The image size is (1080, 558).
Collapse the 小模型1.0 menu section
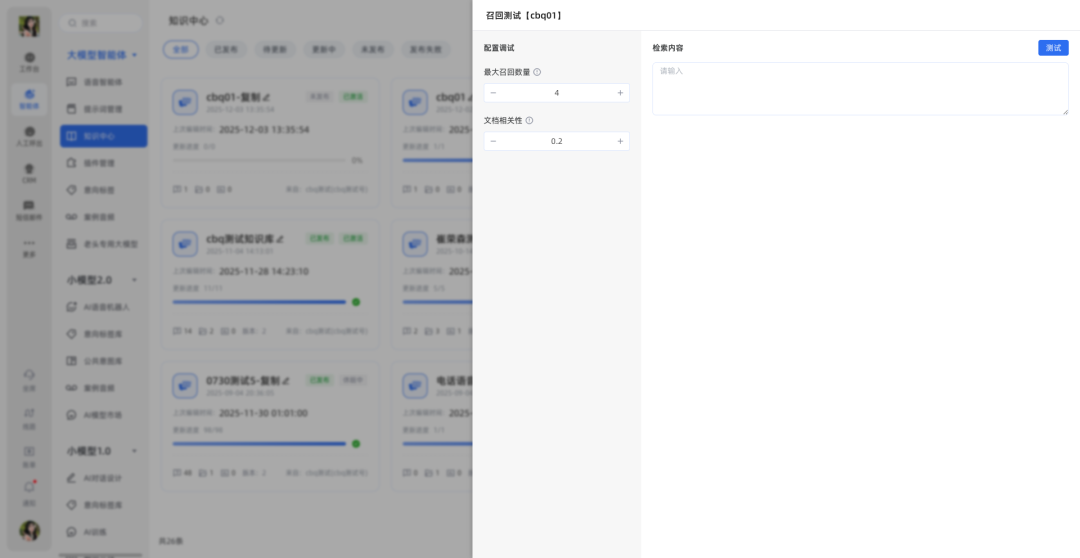point(134,451)
